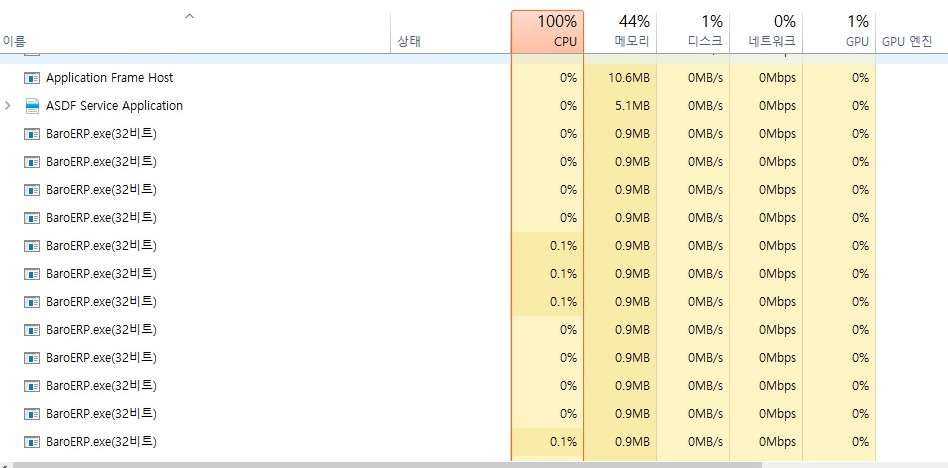The height and width of the screenshot is (468, 948).
Task: Click the first 0.1% CPU value cell
Action: [547, 246]
